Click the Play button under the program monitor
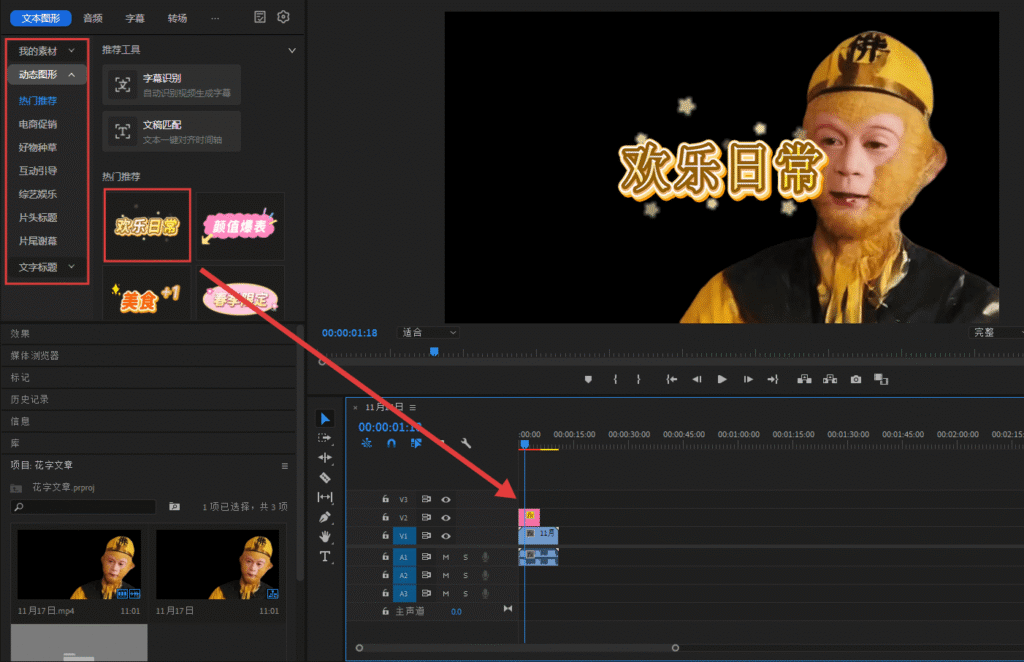 (722, 379)
